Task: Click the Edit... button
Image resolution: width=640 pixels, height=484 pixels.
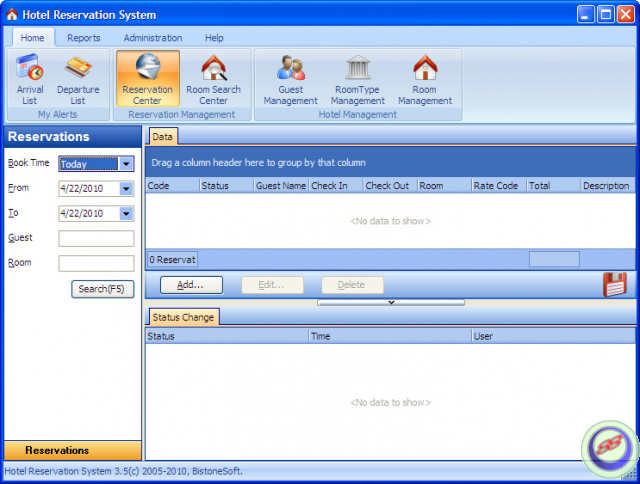Action: point(272,285)
